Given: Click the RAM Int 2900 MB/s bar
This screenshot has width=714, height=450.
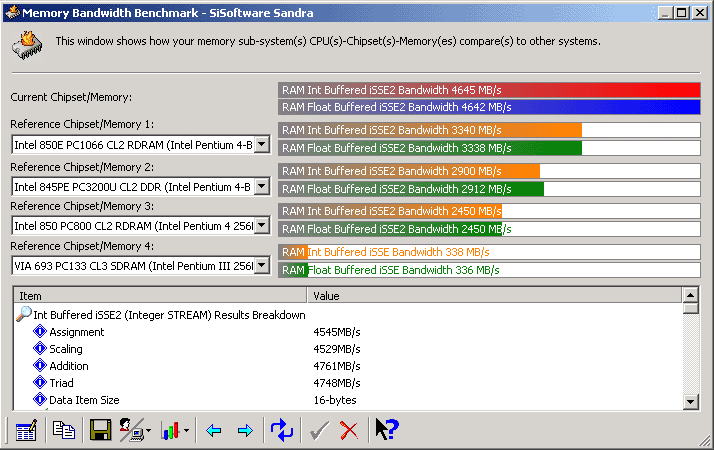Looking at the screenshot, I should (489, 171).
